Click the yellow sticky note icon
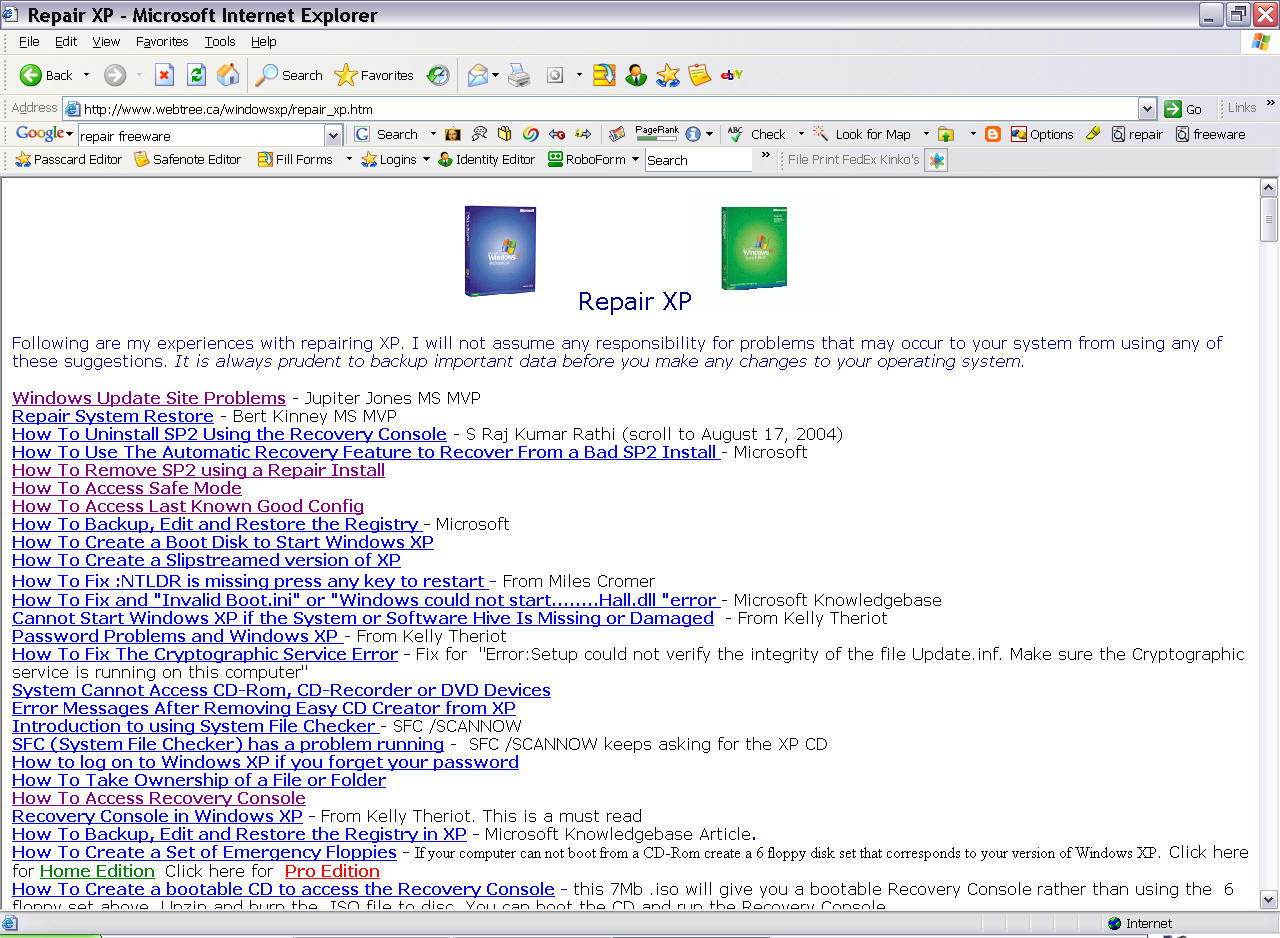 pos(699,75)
